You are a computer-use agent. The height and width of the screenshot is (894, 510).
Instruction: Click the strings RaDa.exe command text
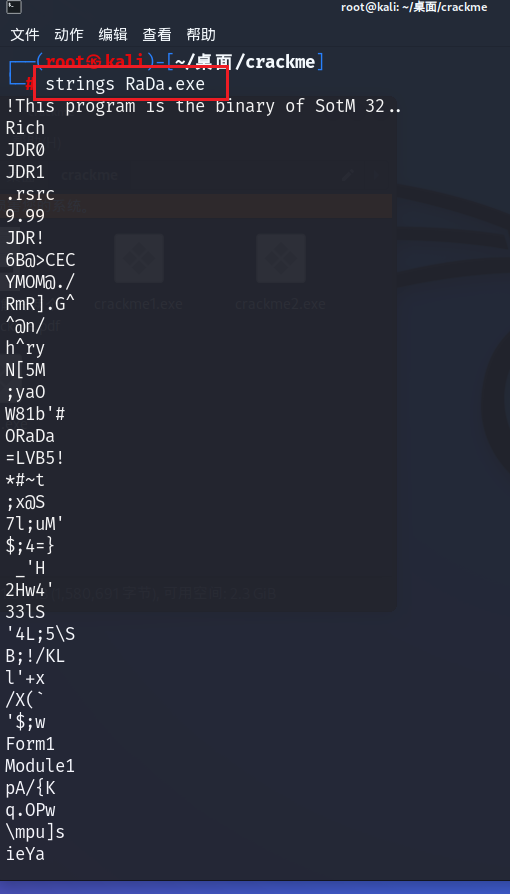[x=125, y=84]
